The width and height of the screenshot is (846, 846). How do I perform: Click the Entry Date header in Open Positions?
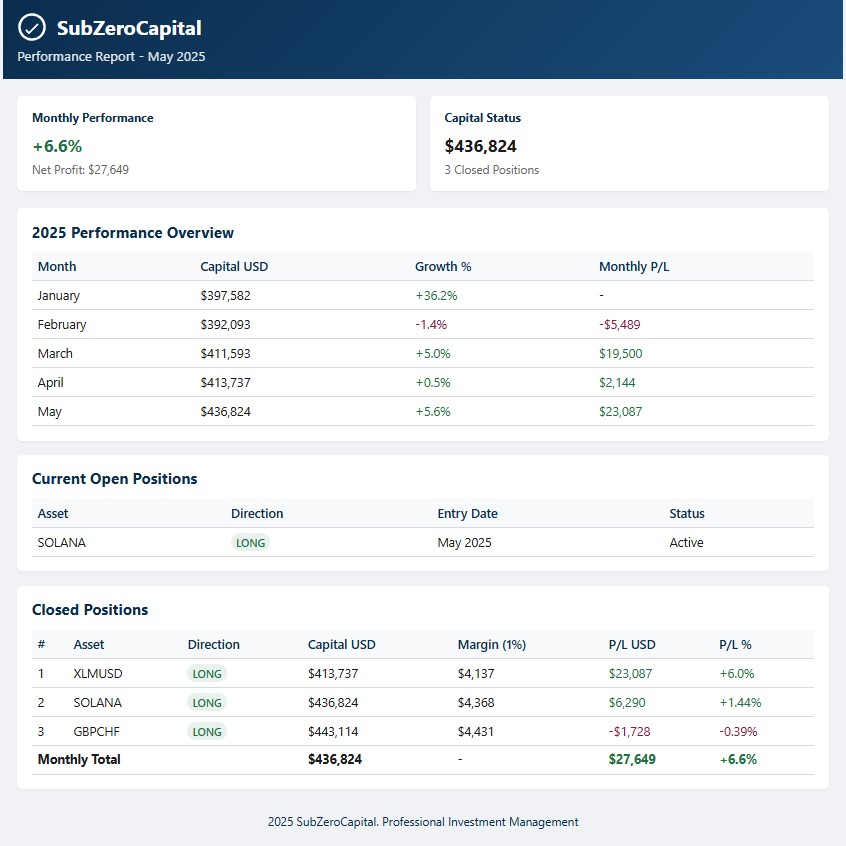pyautogui.click(x=467, y=513)
